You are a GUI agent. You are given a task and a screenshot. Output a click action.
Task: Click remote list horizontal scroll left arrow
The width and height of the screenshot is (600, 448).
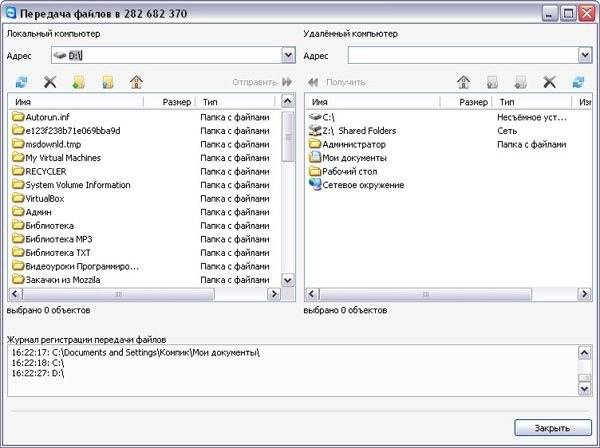tap(312, 294)
